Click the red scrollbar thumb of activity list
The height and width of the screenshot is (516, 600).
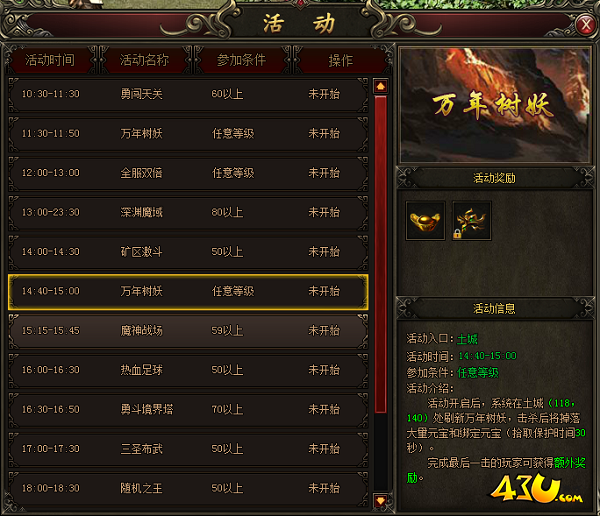click(380, 254)
